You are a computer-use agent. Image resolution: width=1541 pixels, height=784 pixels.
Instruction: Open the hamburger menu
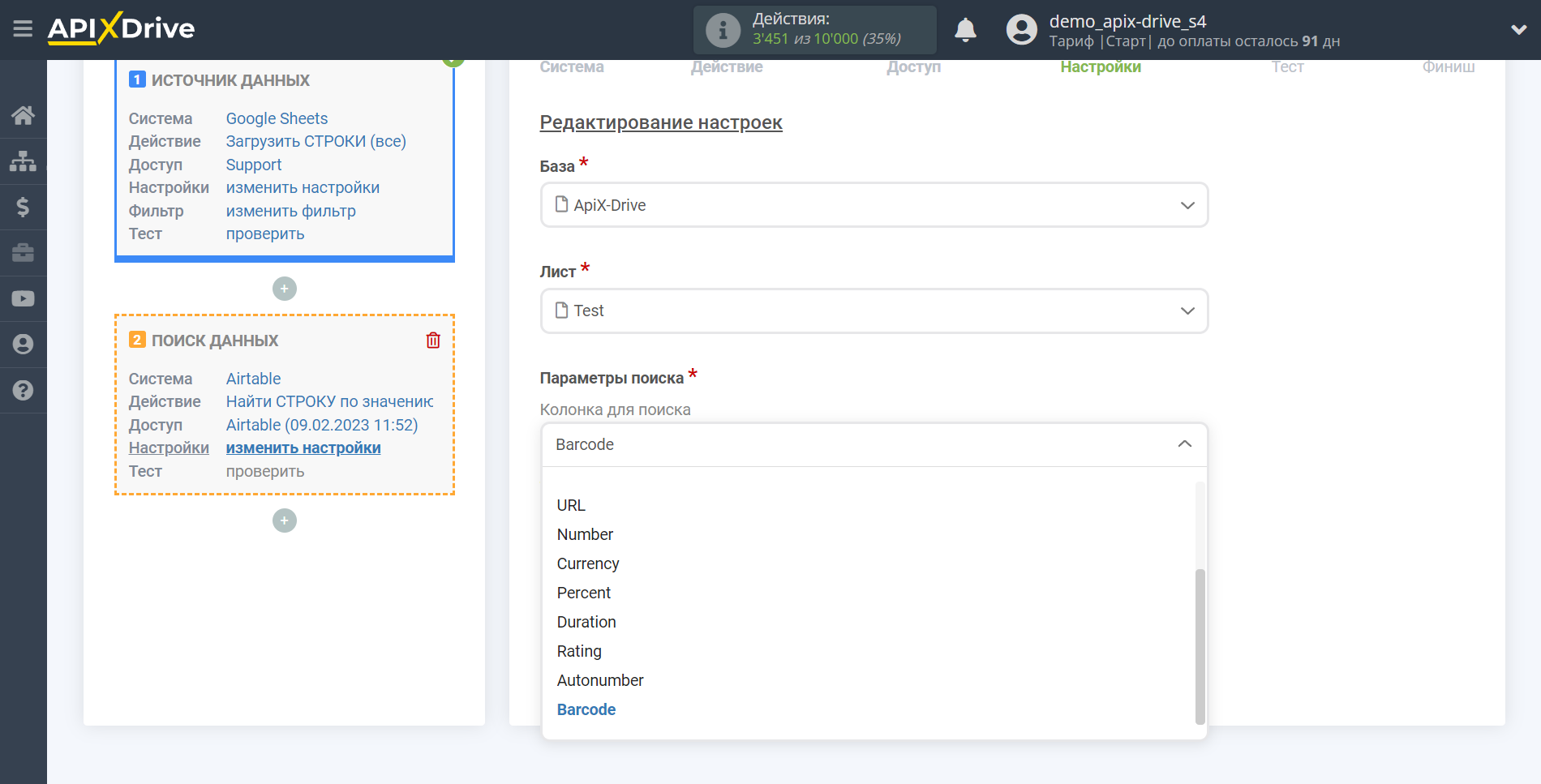click(x=23, y=29)
